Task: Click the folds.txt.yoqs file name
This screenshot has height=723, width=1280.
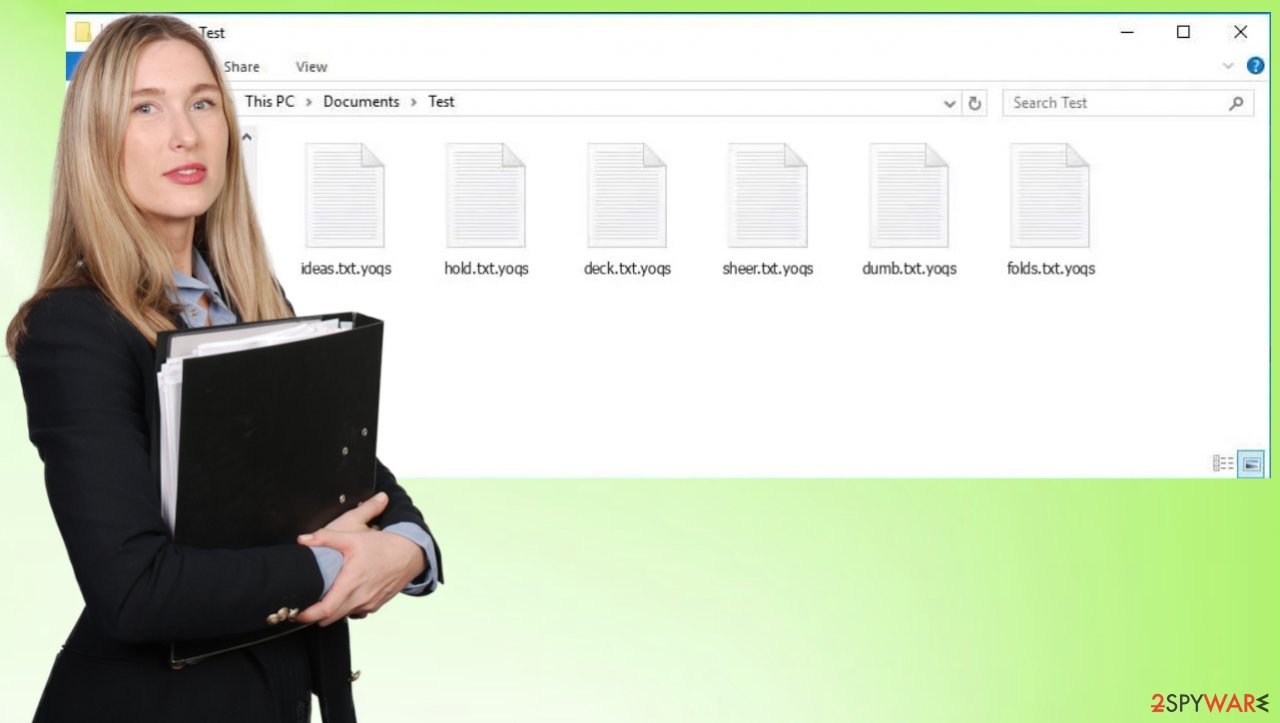Action: [x=1051, y=269]
